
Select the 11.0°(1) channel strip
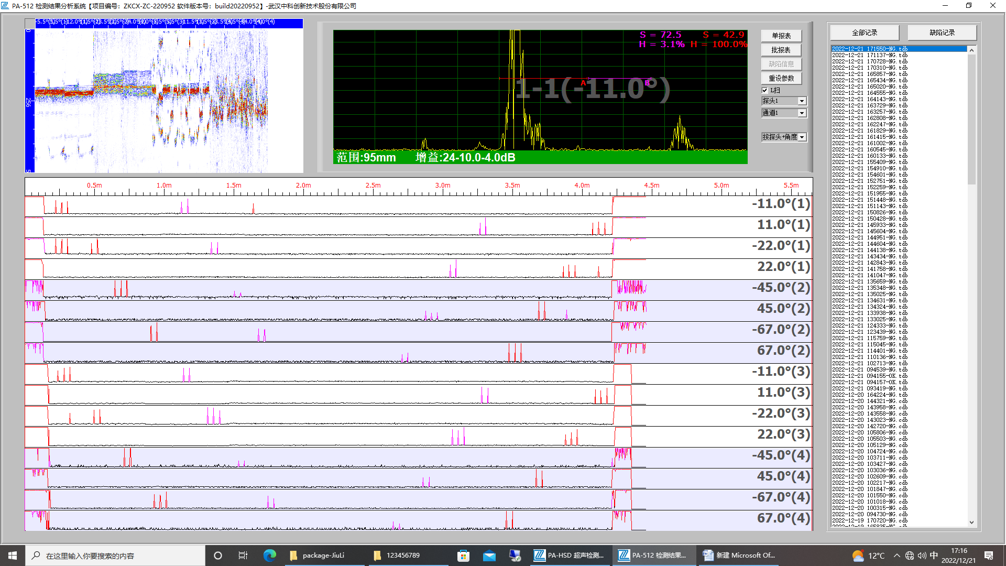(418, 227)
